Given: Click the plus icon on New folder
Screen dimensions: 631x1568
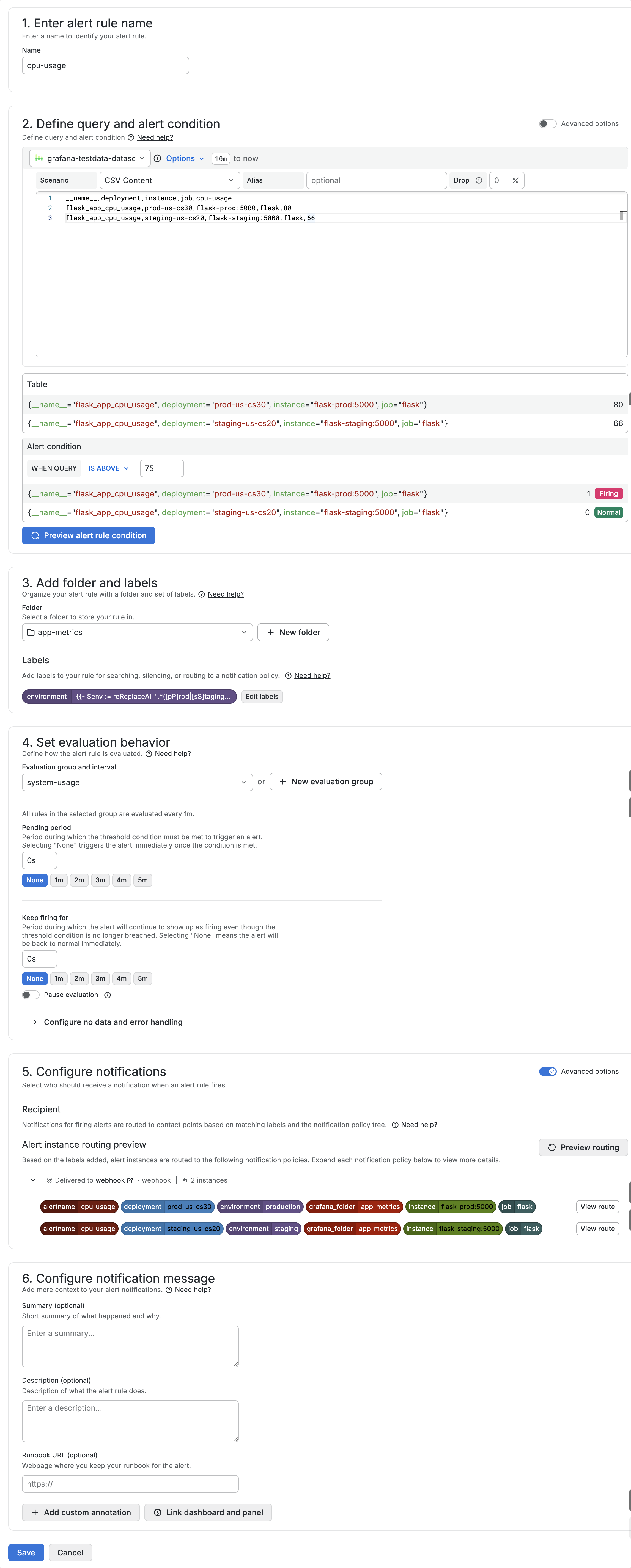Looking at the screenshot, I should (x=270, y=633).
